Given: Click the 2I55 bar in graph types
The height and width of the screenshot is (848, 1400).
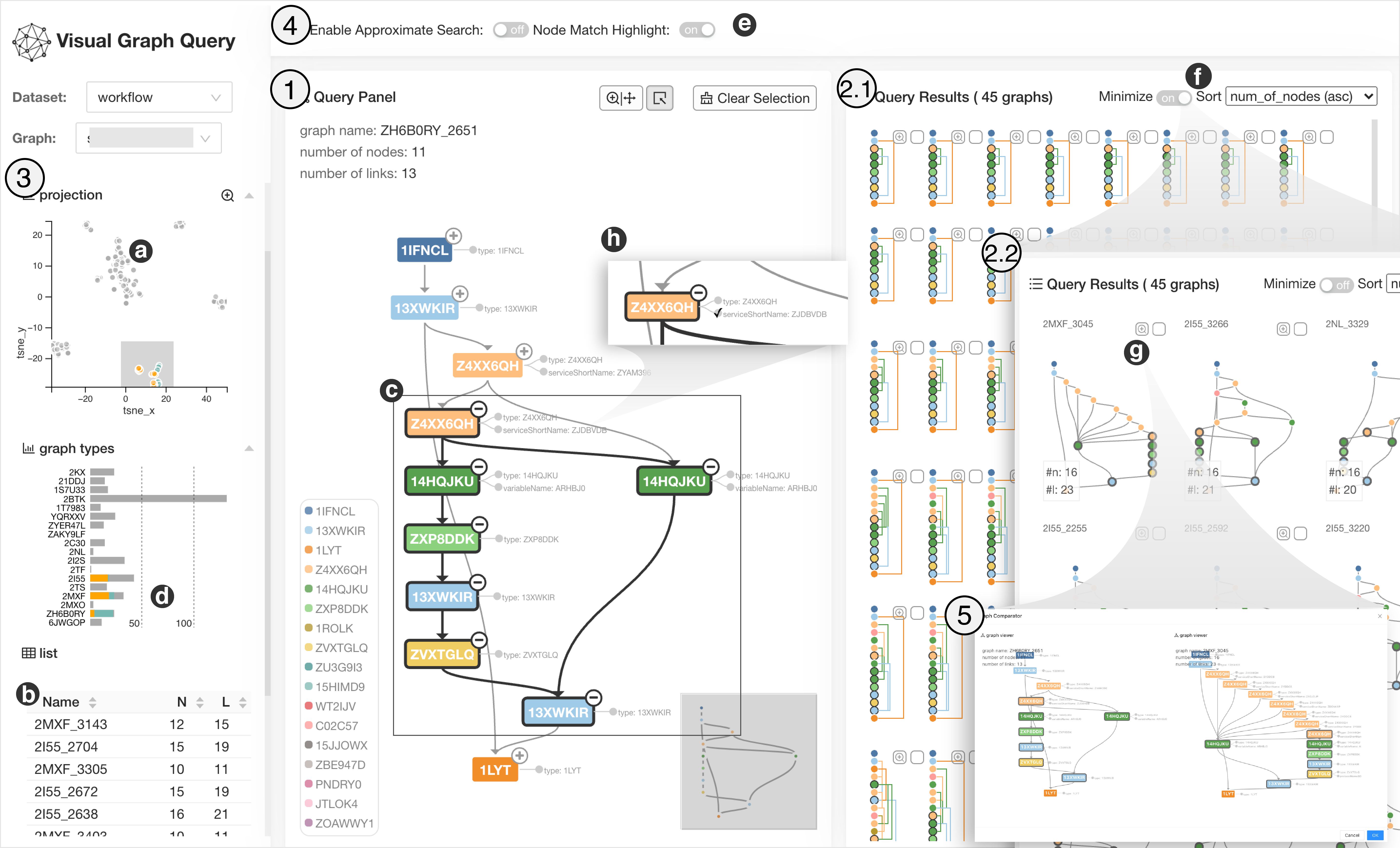Looking at the screenshot, I should click(112, 578).
